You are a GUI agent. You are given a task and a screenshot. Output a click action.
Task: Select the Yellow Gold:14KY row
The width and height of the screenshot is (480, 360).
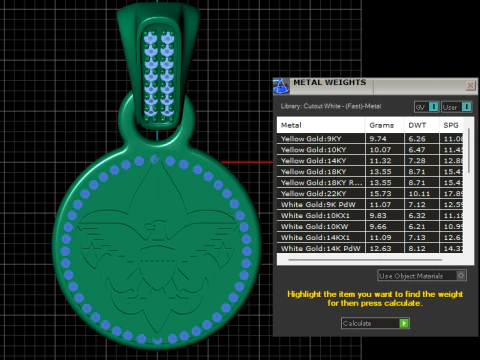(370, 161)
